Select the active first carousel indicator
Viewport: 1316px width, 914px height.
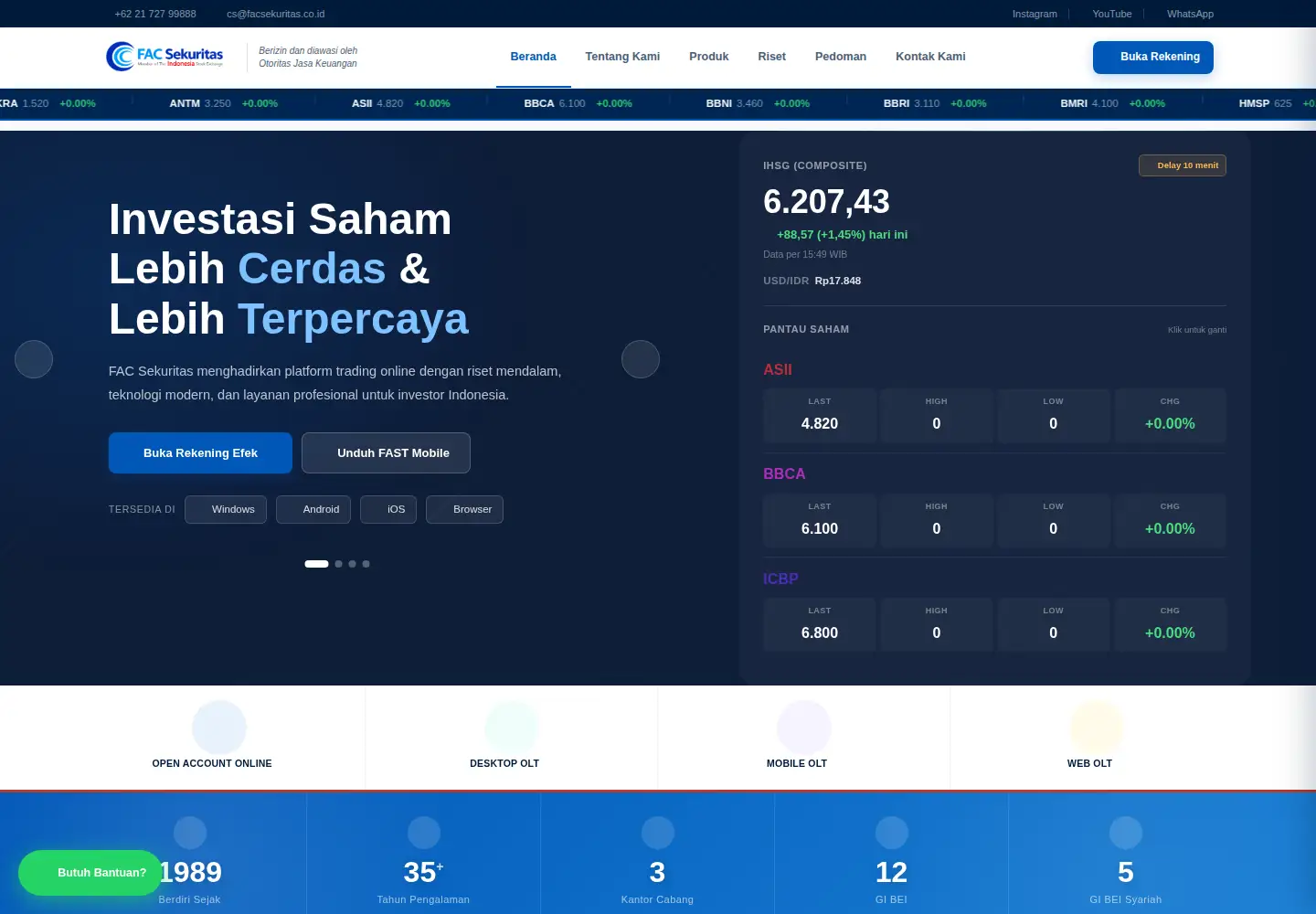(316, 564)
